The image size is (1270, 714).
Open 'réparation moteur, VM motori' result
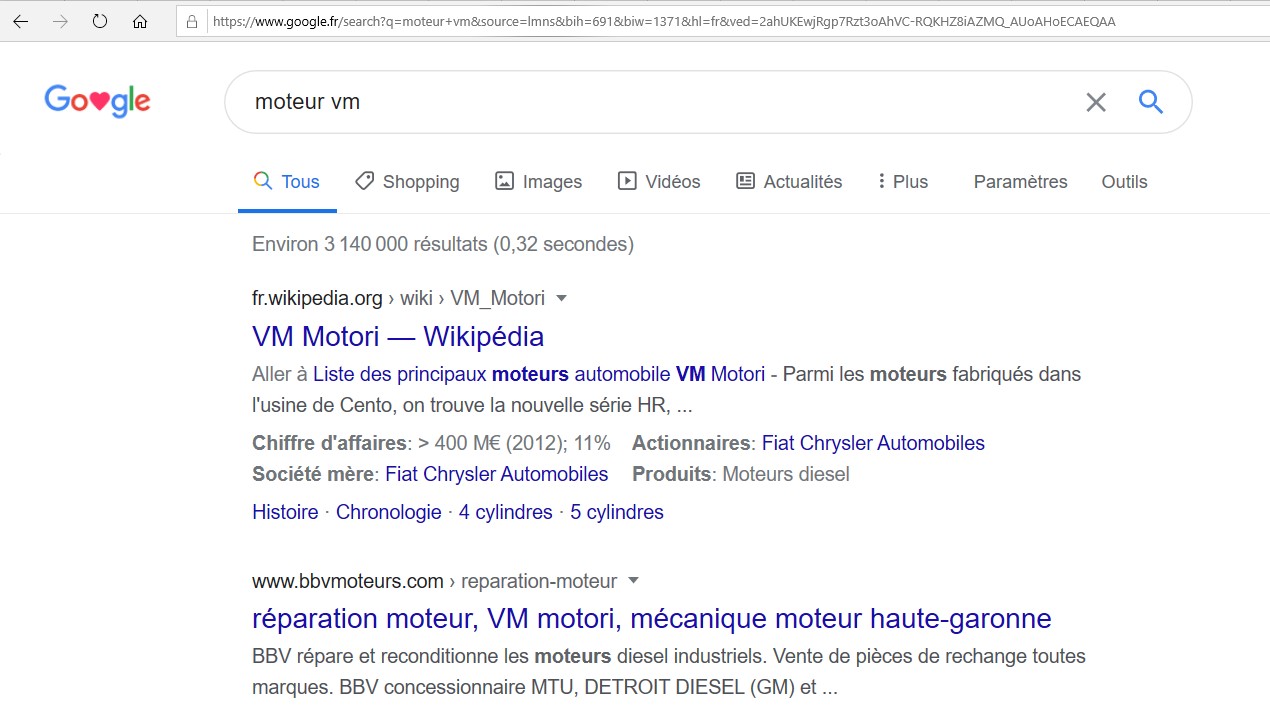(652, 618)
